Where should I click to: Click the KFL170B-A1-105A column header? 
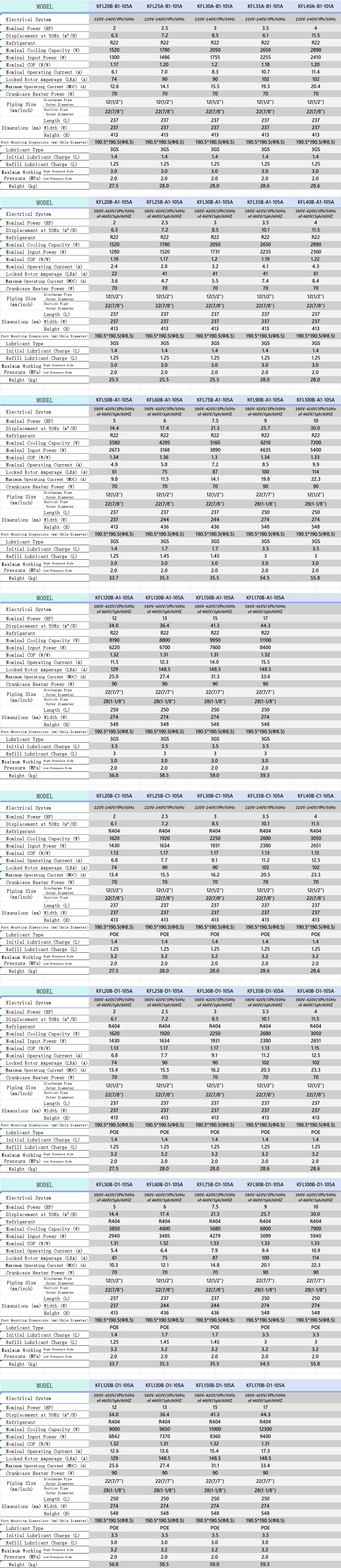tap(265, 598)
